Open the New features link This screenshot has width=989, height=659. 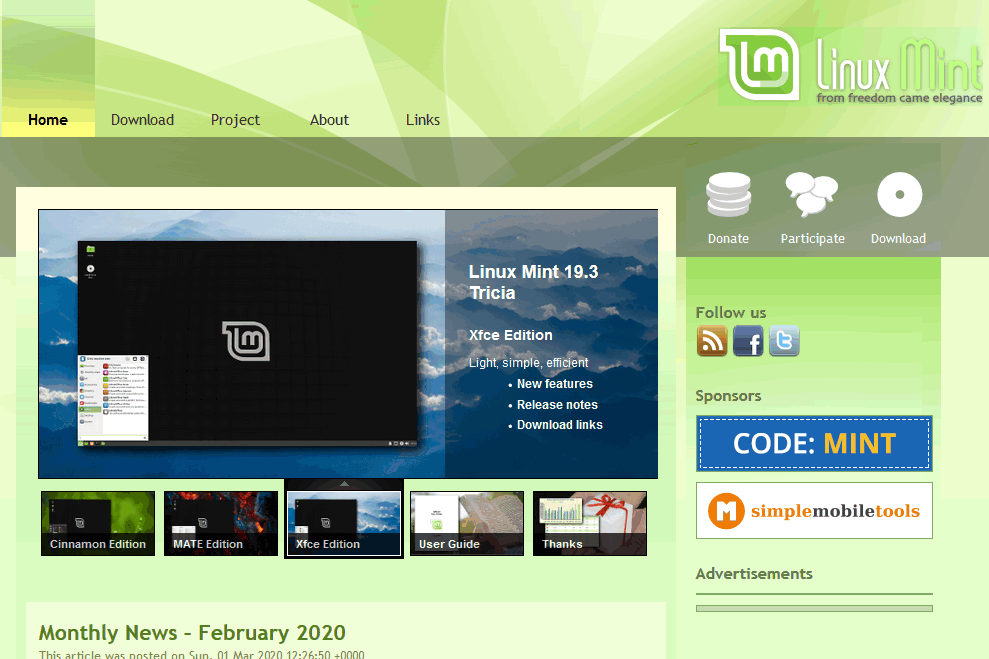pyautogui.click(x=555, y=383)
